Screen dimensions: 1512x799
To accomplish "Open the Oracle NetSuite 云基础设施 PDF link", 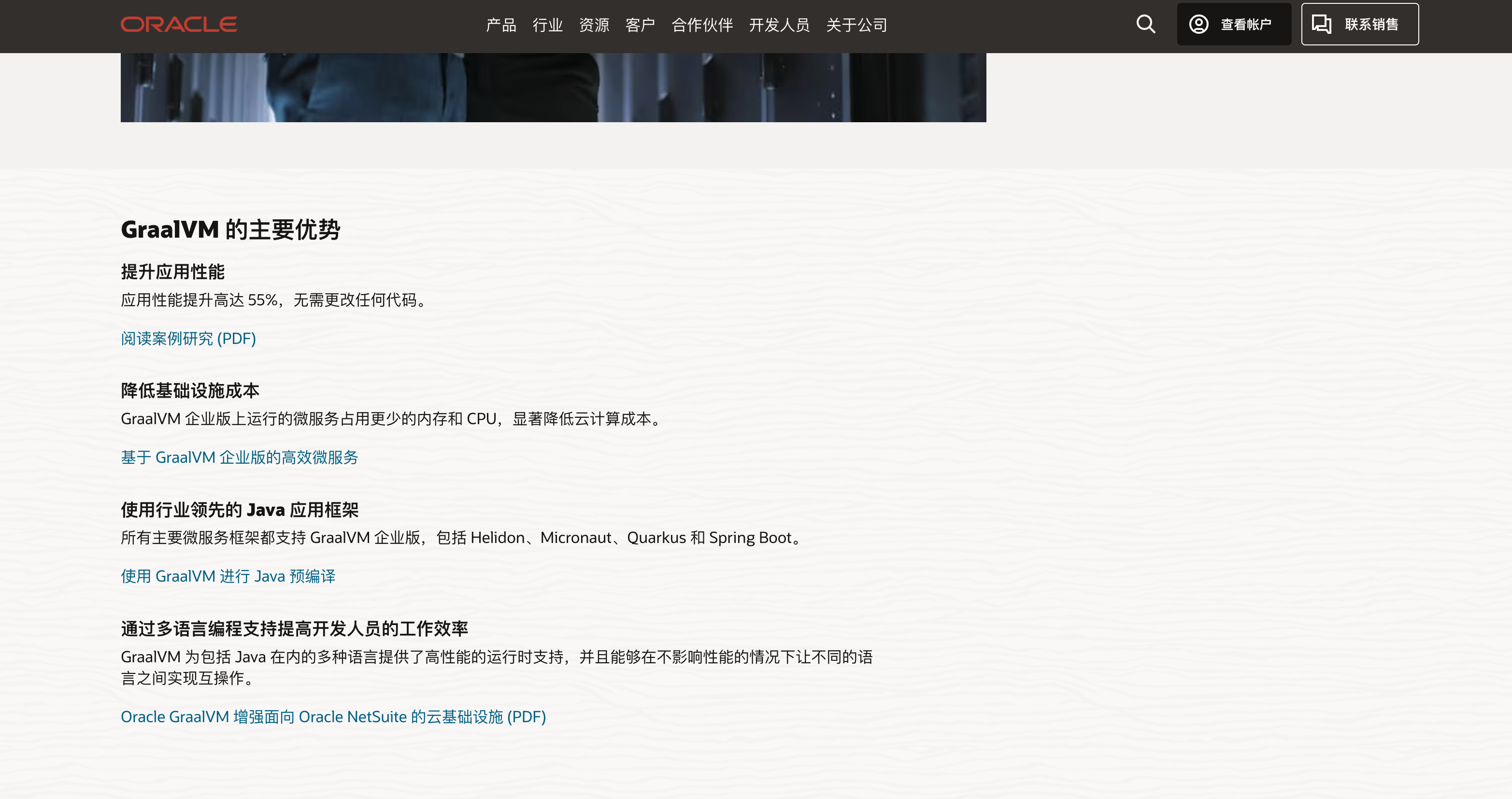I will tap(333, 717).
